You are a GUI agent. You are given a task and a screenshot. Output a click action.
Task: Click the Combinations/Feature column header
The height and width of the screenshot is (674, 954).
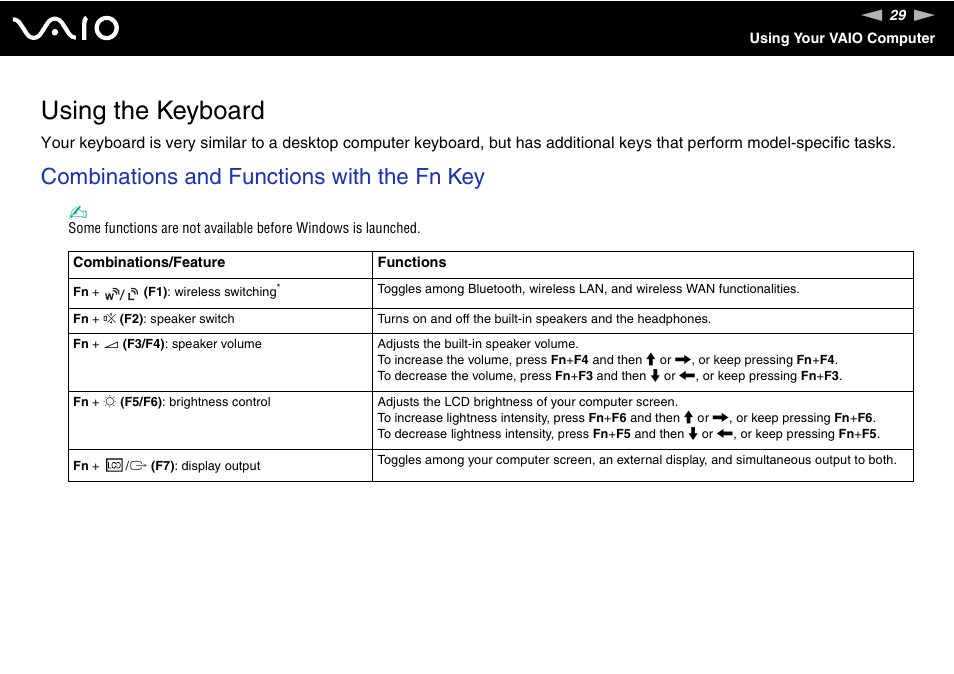tap(149, 262)
